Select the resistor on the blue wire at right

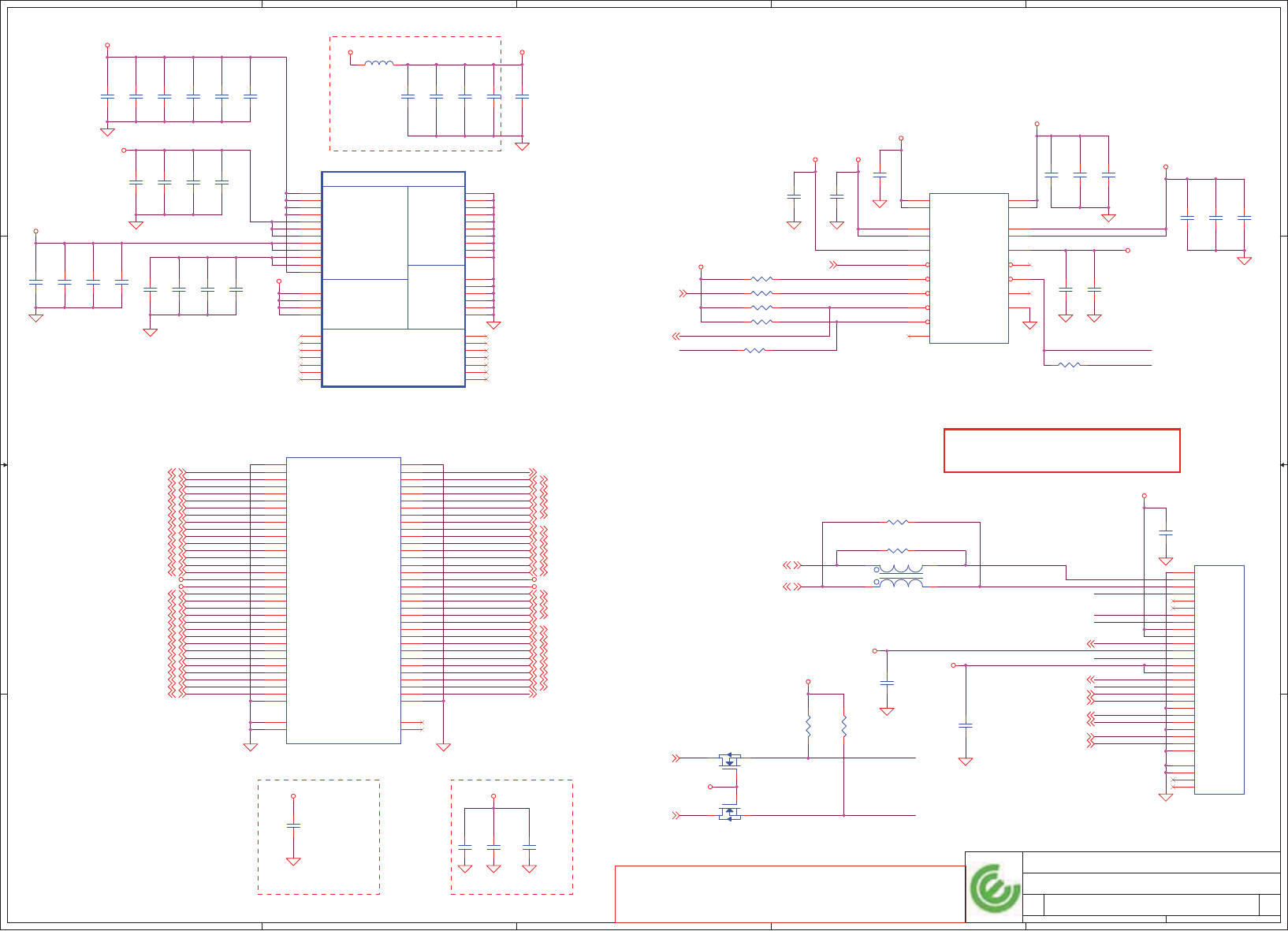tap(1070, 365)
